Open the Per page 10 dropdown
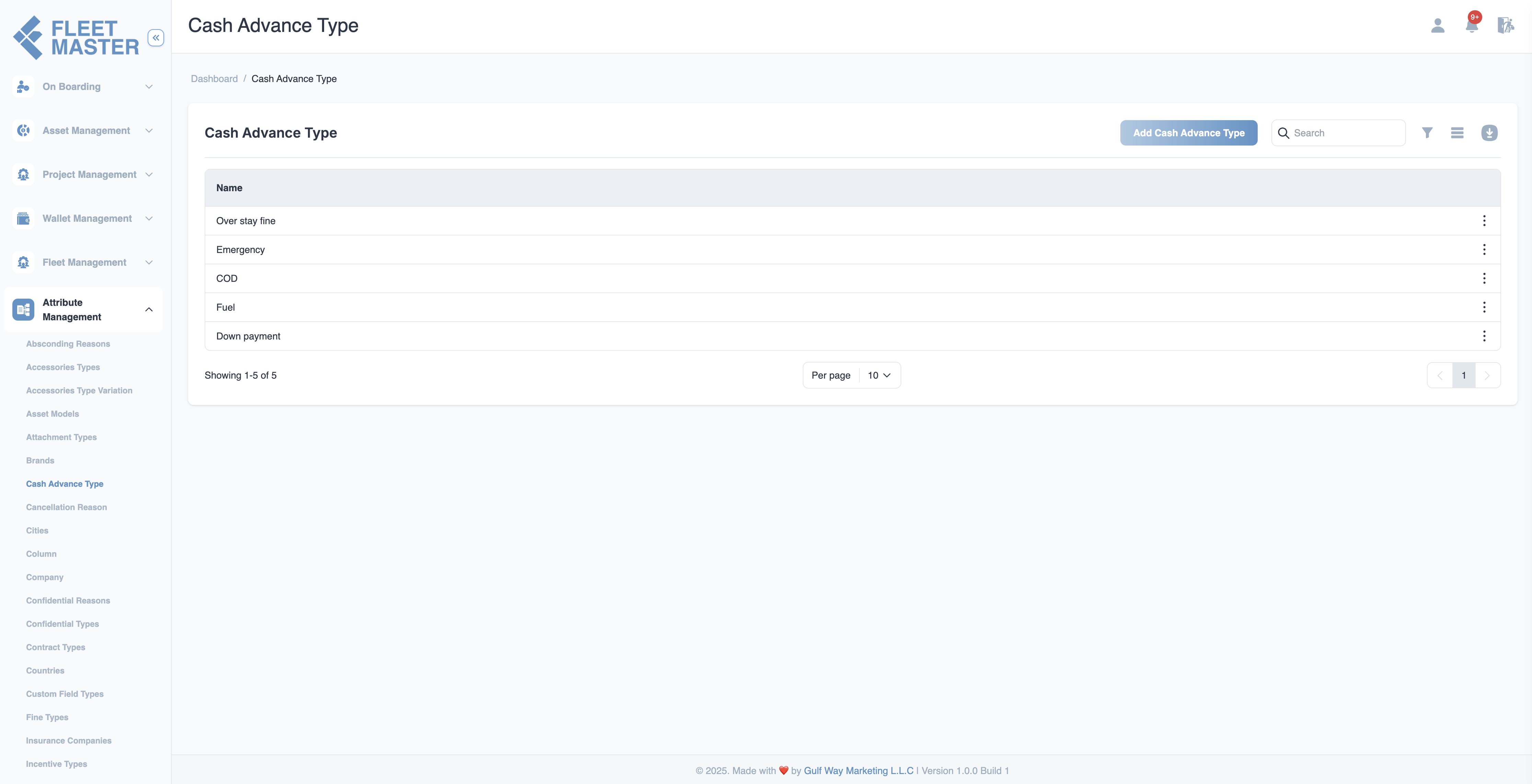Viewport: 1532px width, 784px height. click(x=879, y=375)
